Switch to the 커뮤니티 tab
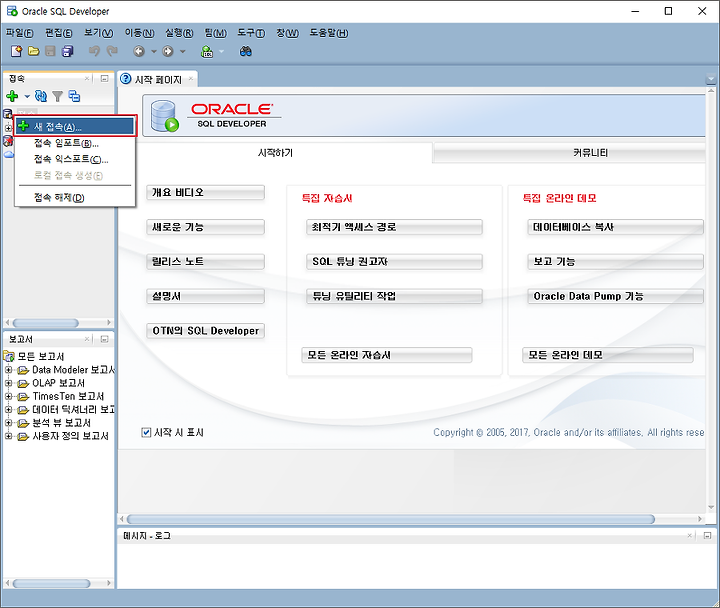This screenshot has height=608, width=720. coord(569,153)
